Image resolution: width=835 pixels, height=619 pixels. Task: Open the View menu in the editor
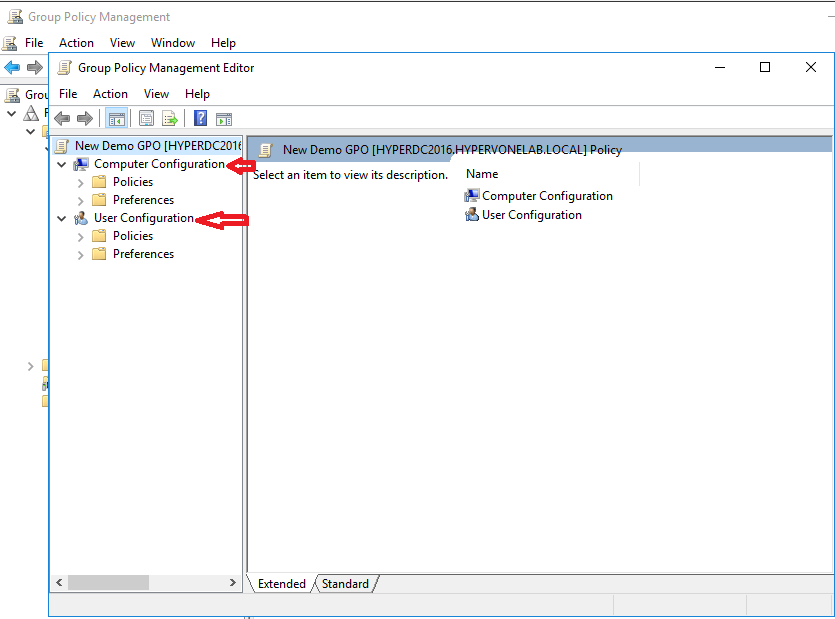pyautogui.click(x=156, y=93)
